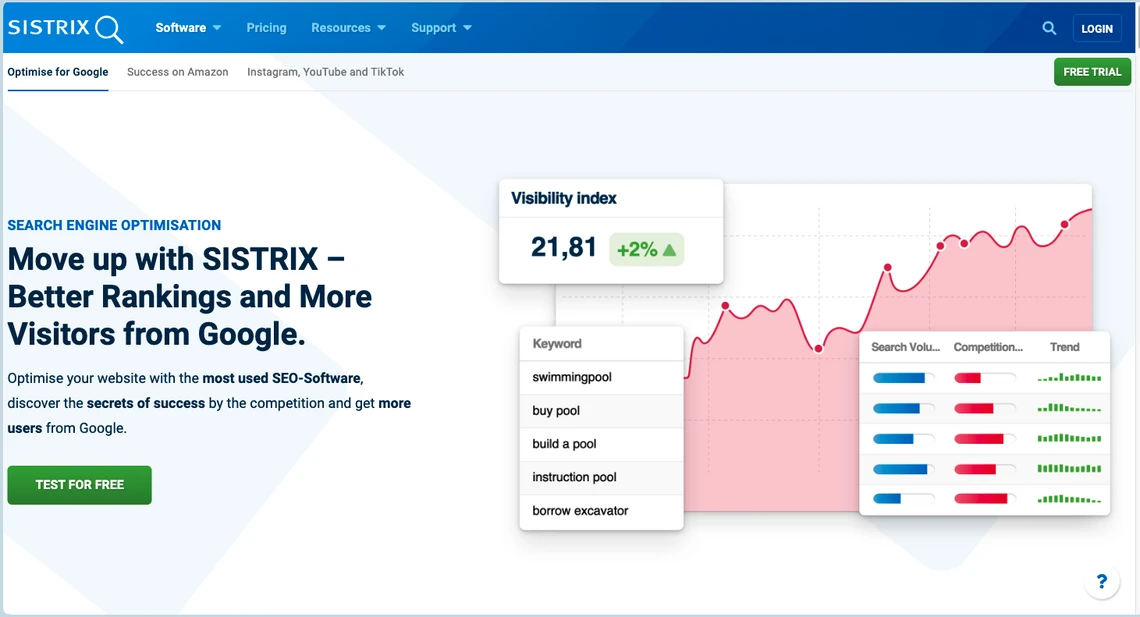Image resolution: width=1140 pixels, height=617 pixels.
Task: Select the 'swimmingpool' keyword row
Action: (x=601, y=377)
